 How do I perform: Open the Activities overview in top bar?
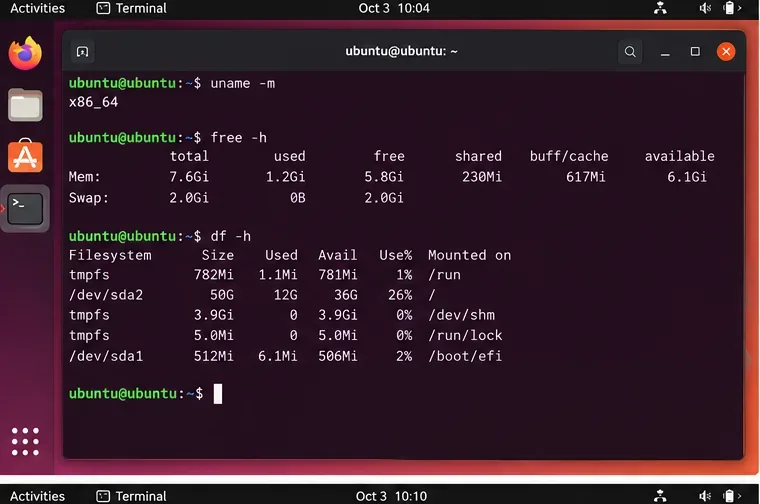click(x=37, y=8)
